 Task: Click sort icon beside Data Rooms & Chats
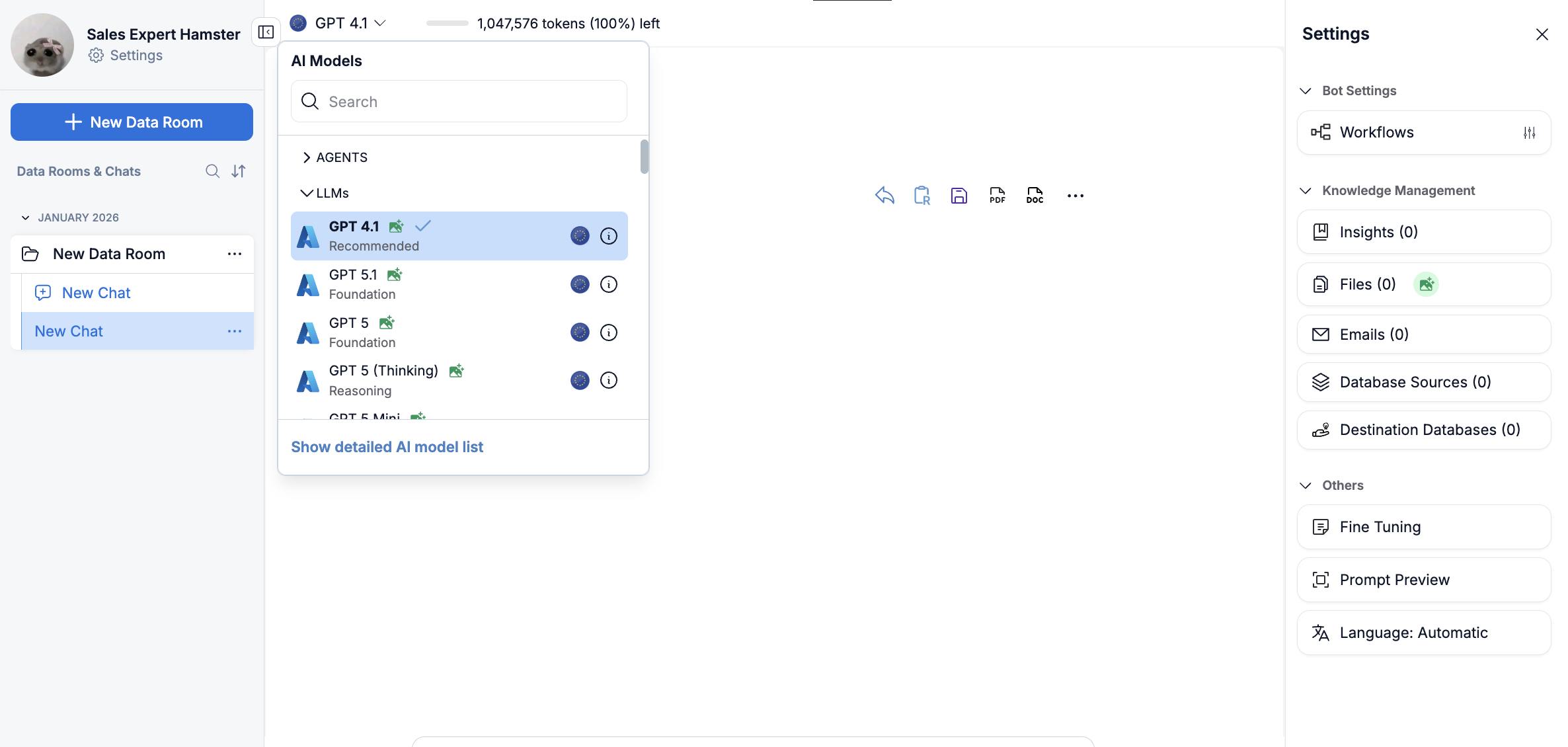239,171
